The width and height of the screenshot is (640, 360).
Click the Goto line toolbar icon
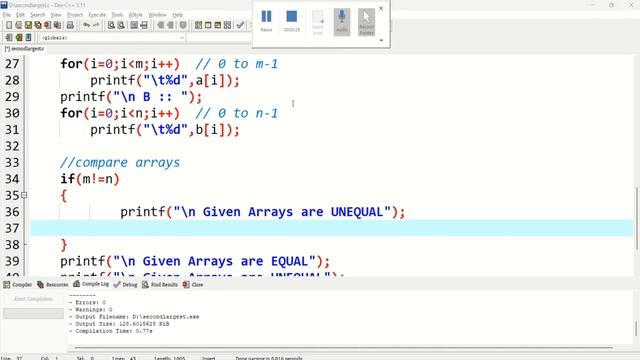pos(144,25)
